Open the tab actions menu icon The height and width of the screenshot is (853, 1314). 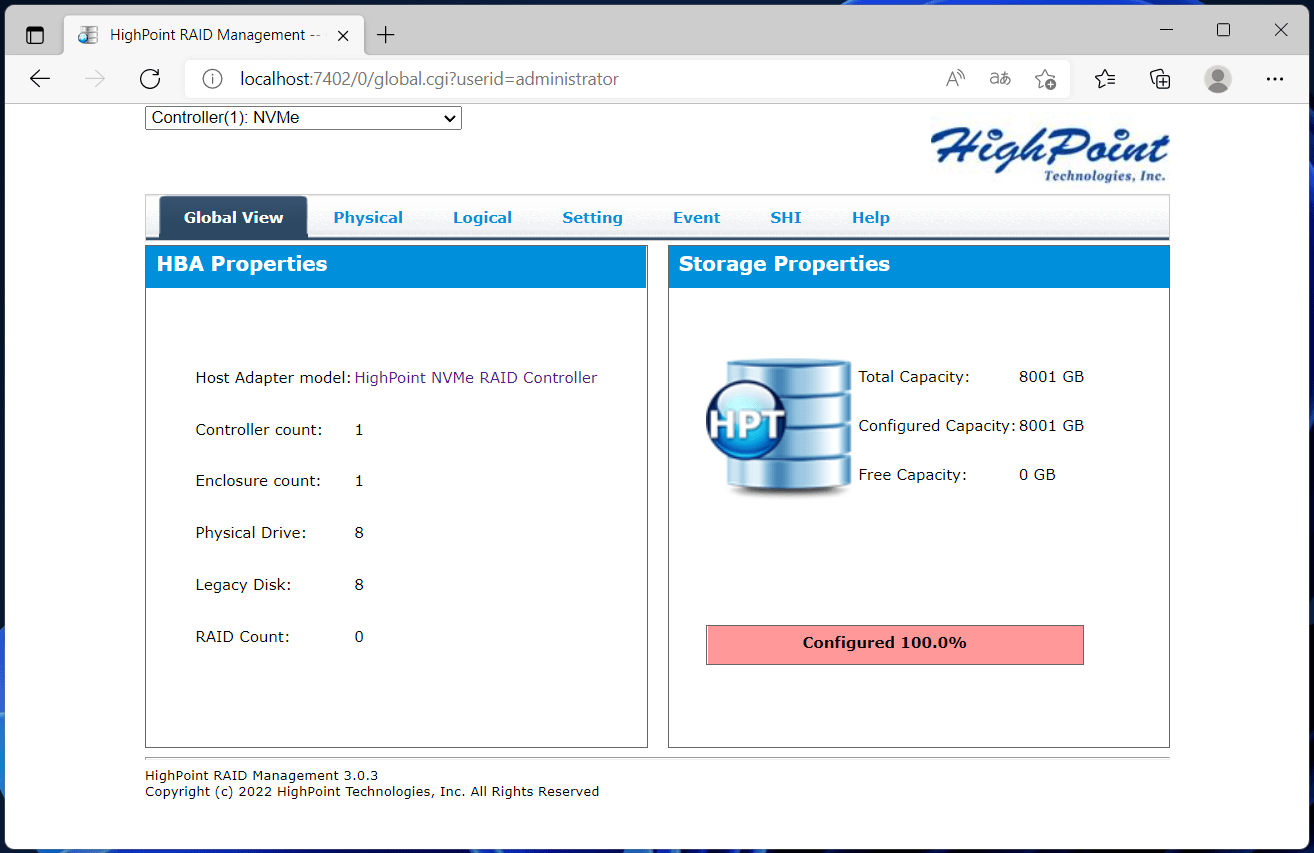[x=35, y=35]
